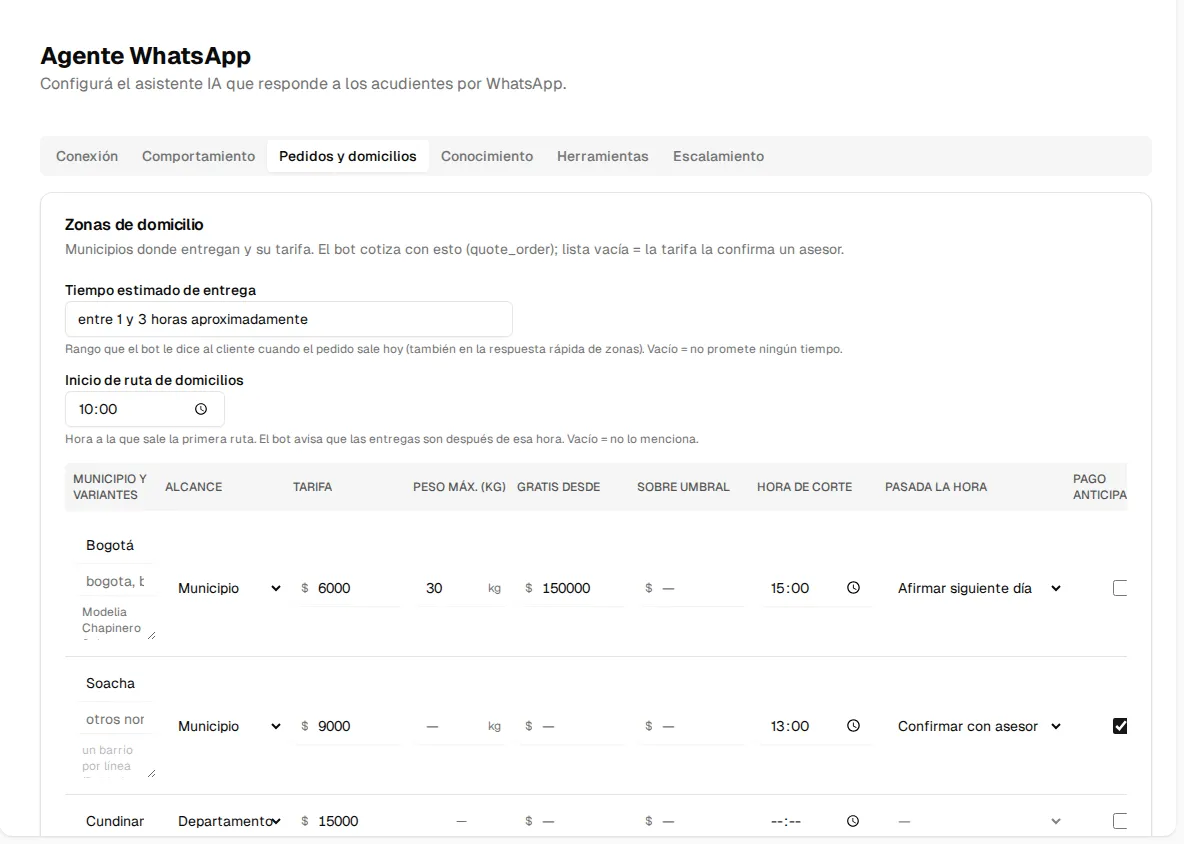Select the Comportamiento tab
Viewport: 1184px width, 844px height.
click(199, 156)
